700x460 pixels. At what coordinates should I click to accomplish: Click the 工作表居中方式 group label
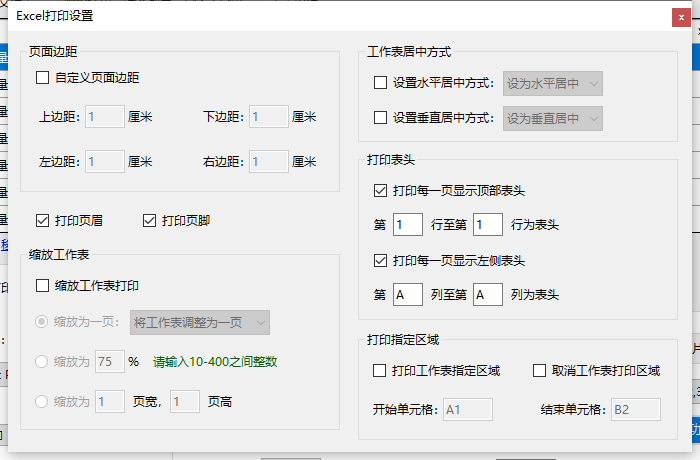tap(409, 52)
